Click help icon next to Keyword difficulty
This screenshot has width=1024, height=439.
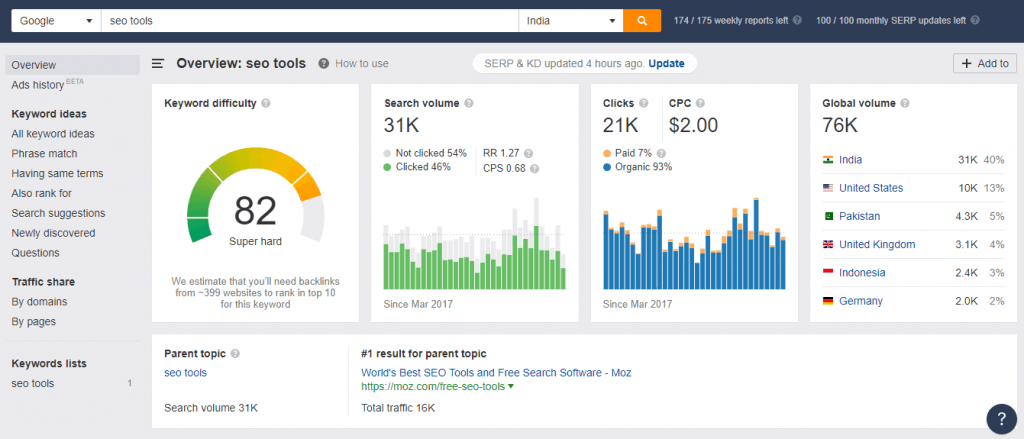266,103
